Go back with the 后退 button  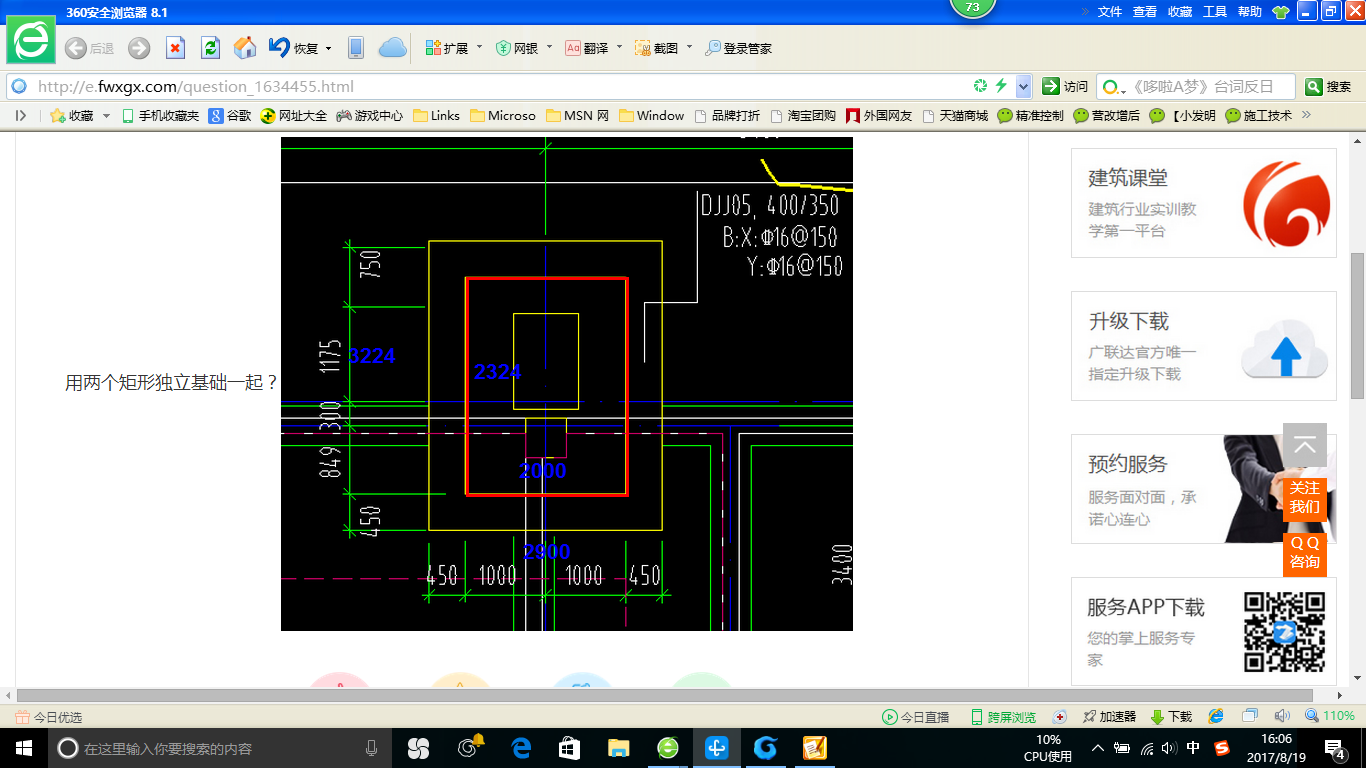(89, 48)
